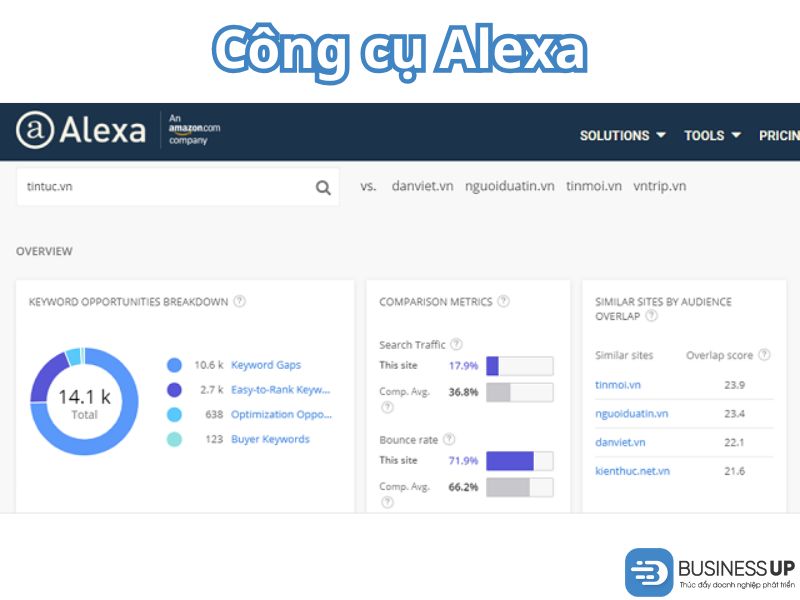Select competitor tinmoi.vn in comparison bar
This screenshot has height=600, width=800.
pyautogui.click(x=594, y=186)
